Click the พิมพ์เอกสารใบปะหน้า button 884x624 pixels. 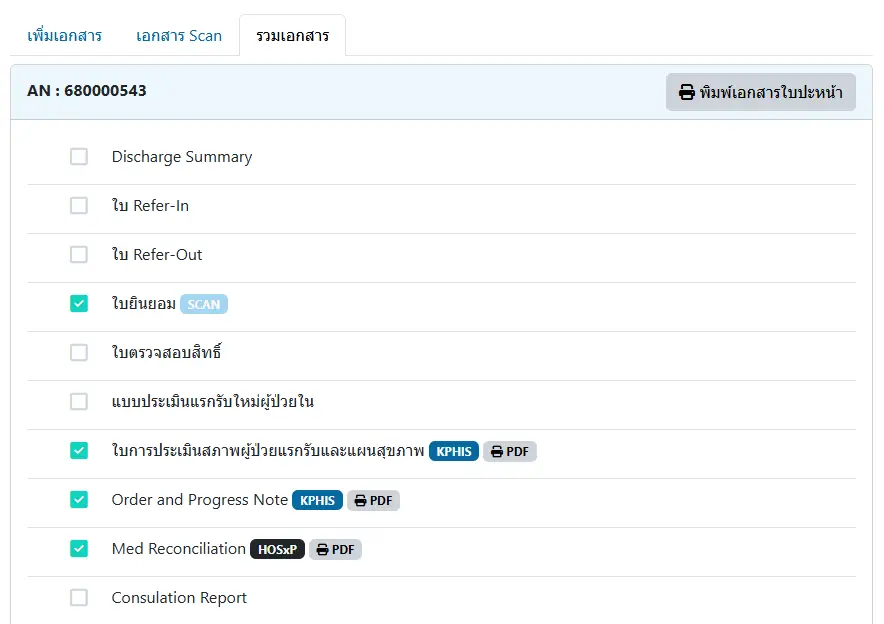coord(763,92)
